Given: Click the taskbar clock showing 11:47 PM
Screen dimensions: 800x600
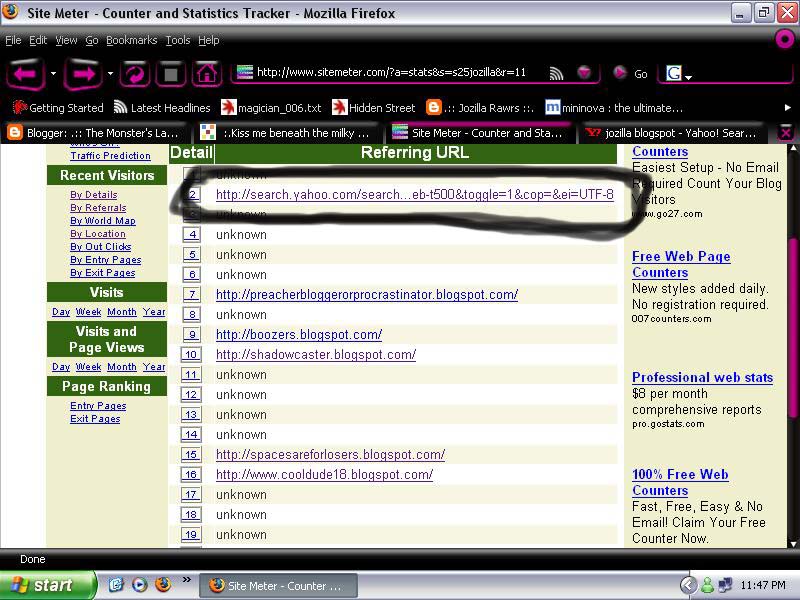Looking at the screenshot, I should tap(763, 585).
